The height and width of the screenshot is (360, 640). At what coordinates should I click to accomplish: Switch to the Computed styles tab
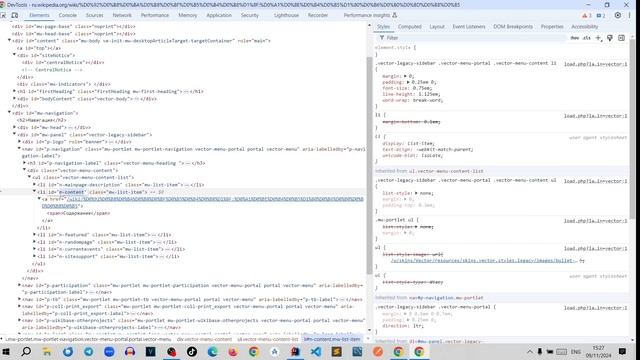[409, 27]
